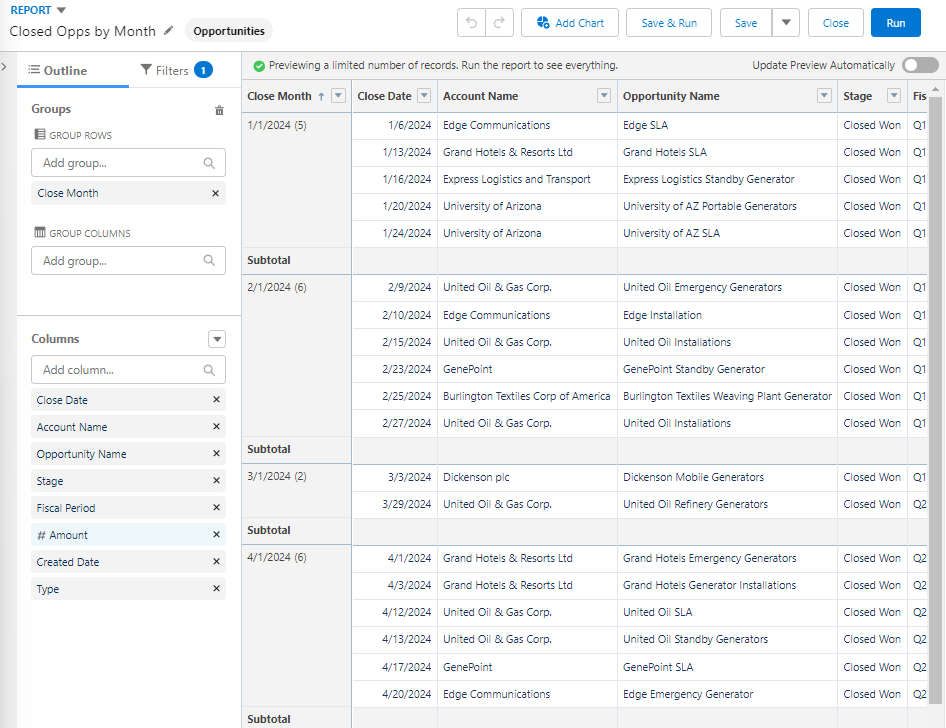Remove Account Name column with X
This screenshot has width=946, height=728.
[x=216, y=426]
